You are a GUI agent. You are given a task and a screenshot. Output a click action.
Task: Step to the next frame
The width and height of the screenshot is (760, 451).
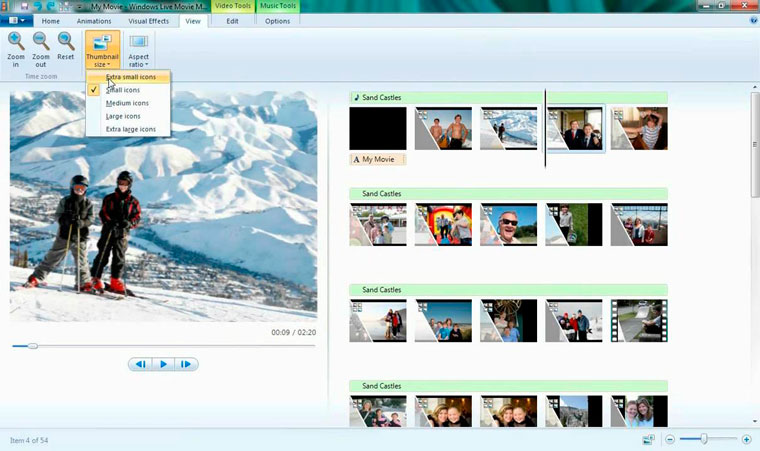coord(186,364)
